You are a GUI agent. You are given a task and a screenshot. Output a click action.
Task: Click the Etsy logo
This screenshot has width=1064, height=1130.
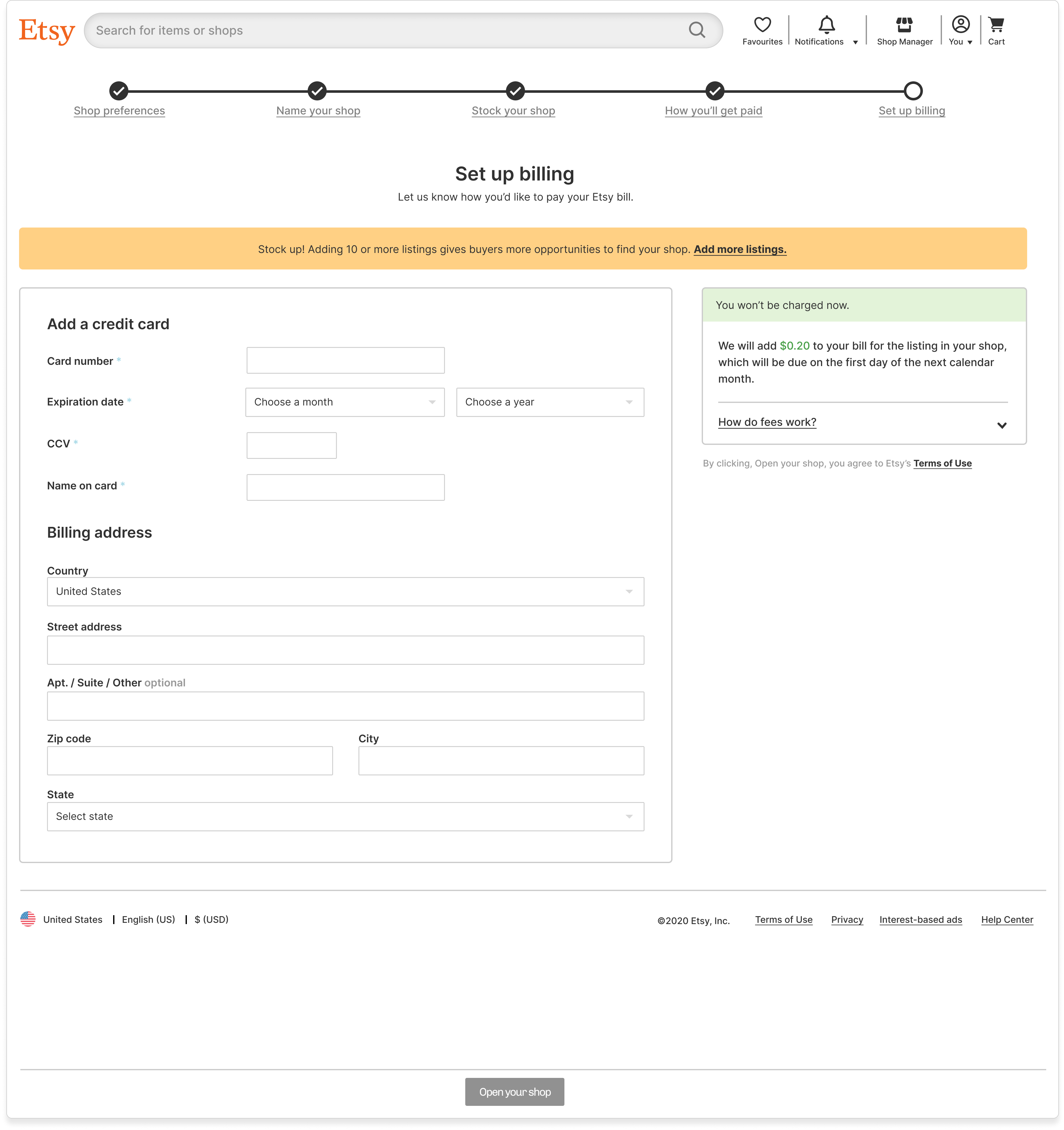[x=47, y=31]
